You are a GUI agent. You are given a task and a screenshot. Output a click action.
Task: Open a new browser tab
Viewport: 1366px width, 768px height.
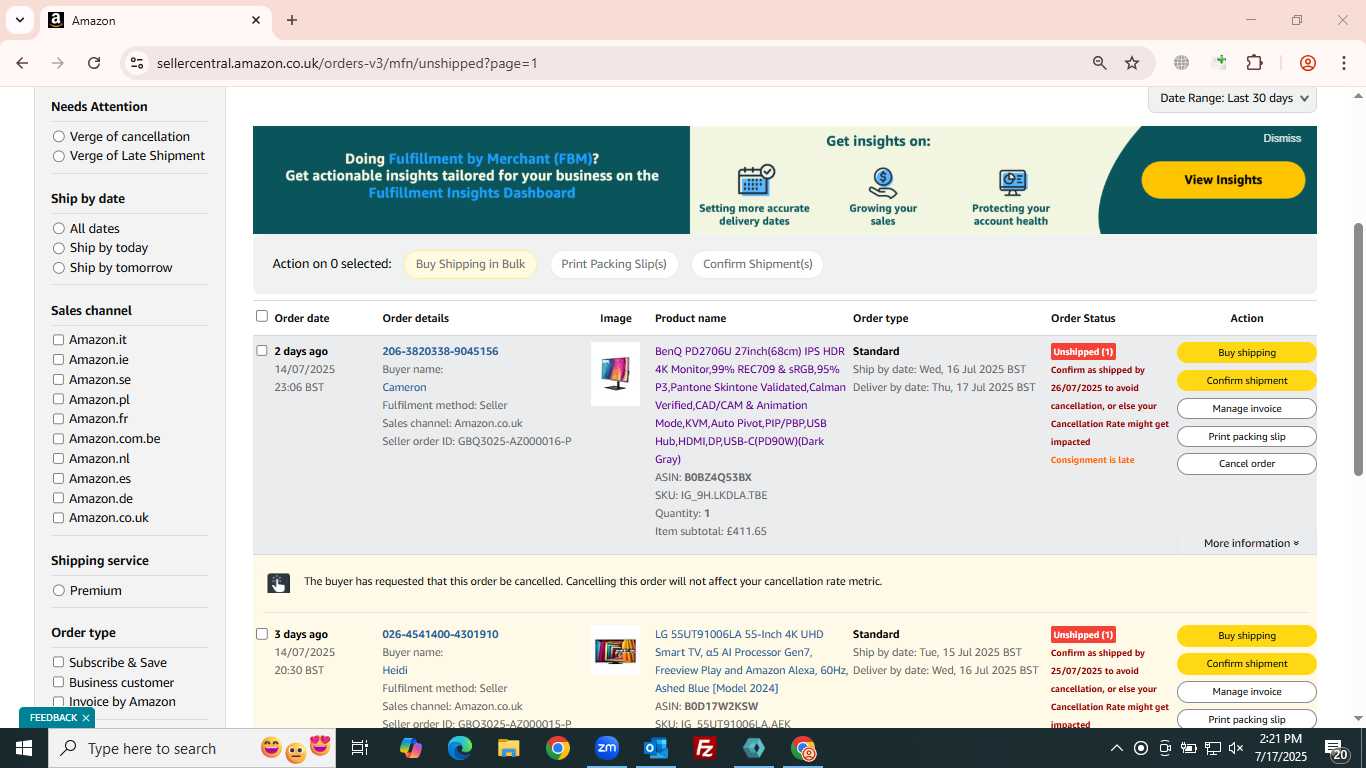click(292, 20)
